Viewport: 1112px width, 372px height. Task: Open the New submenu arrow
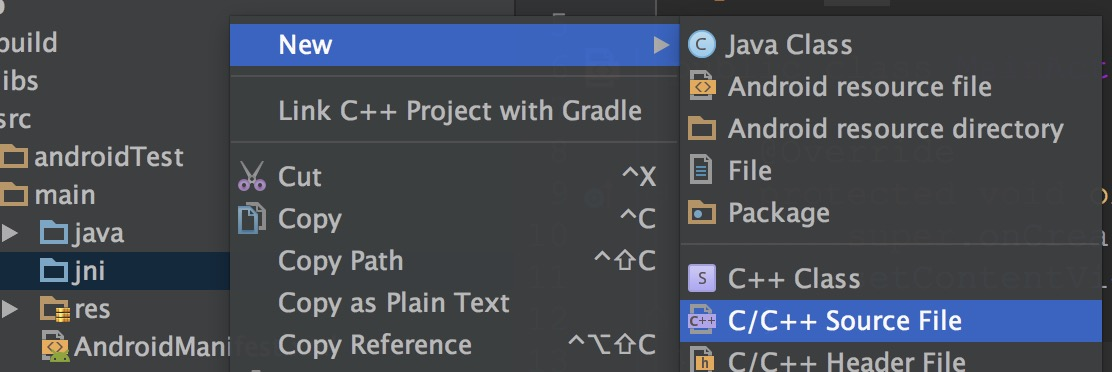click(x=661, y=45)
